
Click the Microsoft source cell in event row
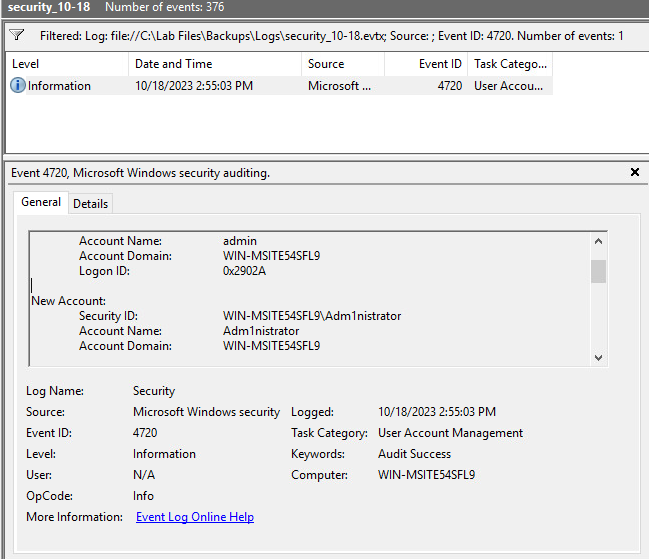coord(339,86)
